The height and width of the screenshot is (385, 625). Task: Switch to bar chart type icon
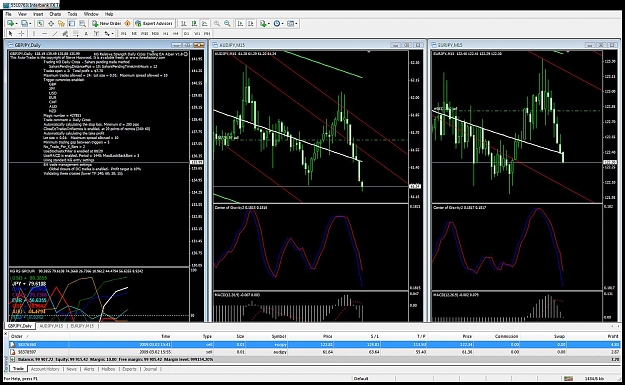[x=183, y=24]
